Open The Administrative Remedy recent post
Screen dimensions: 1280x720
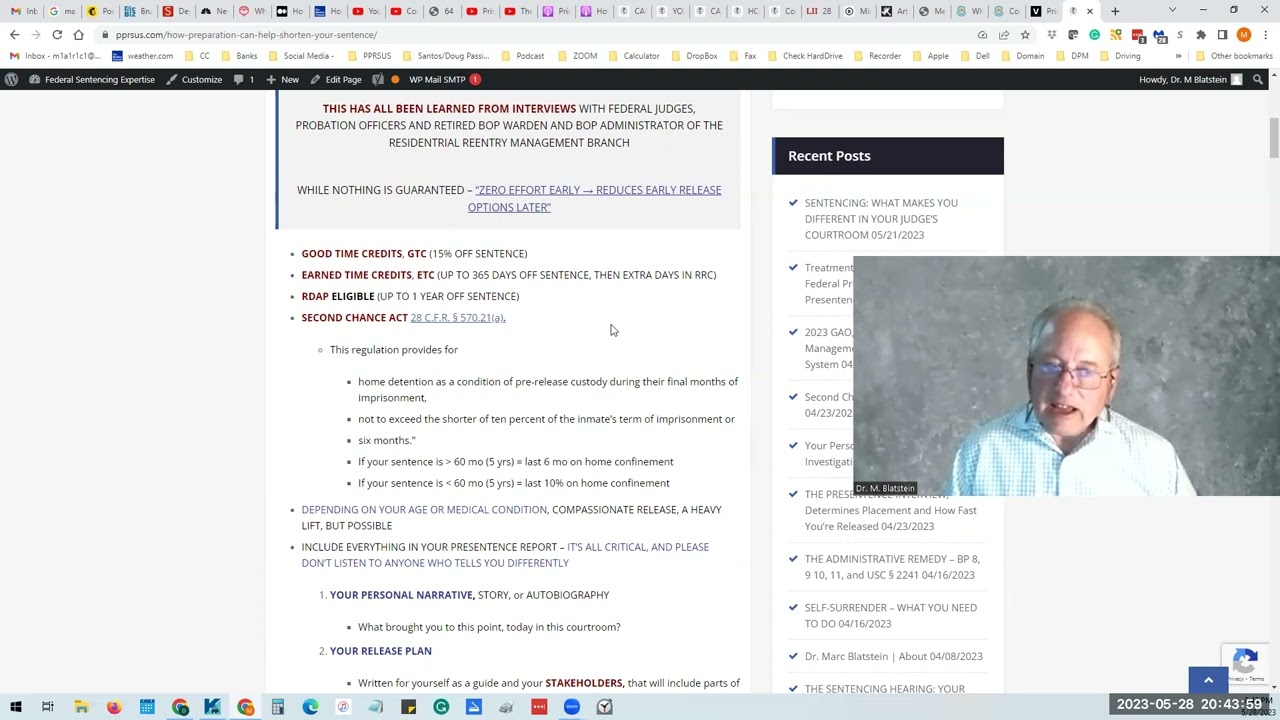coord(892,567)
